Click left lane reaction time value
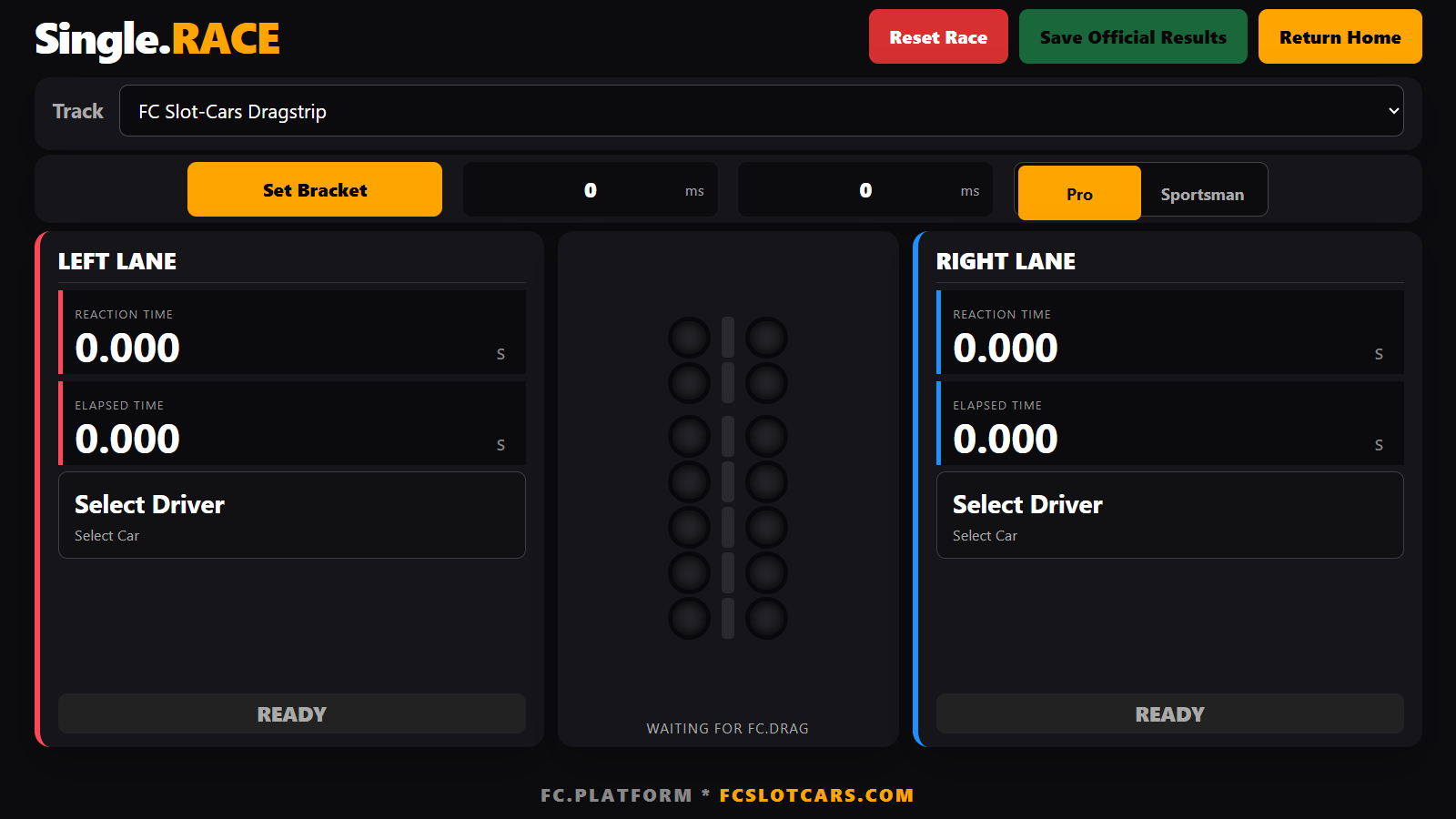Image resolution: width=1456 pixels, height=819 pixels. tap(127, 348)
